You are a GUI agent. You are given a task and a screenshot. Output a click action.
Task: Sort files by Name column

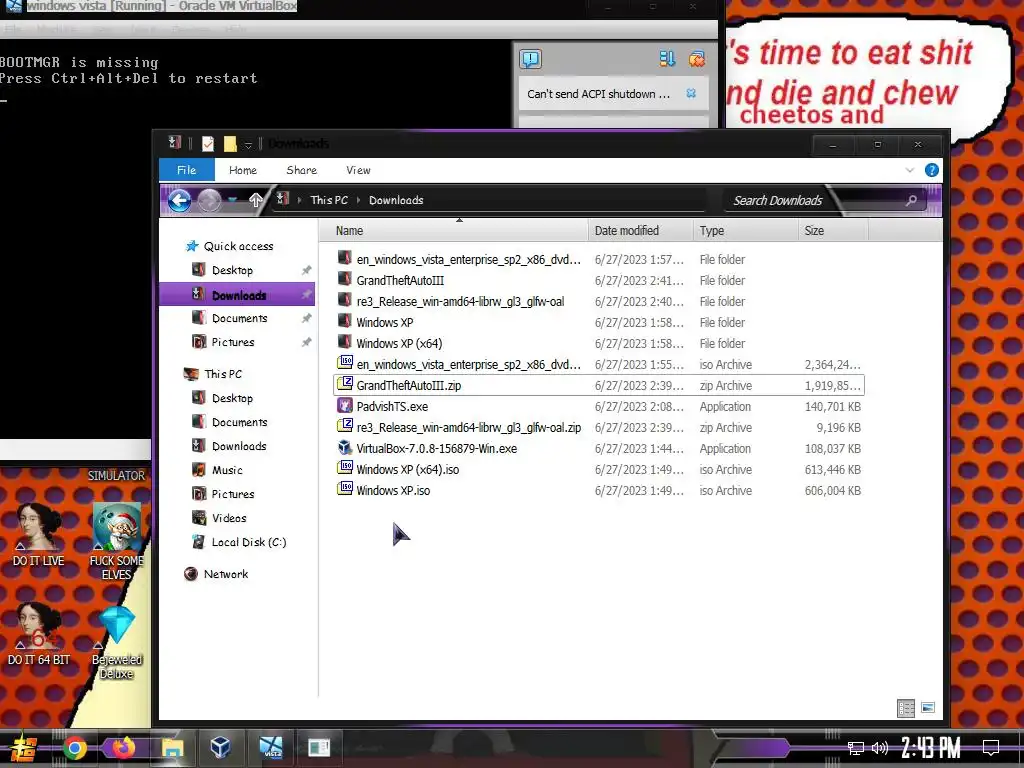click(x=454, y=231)
